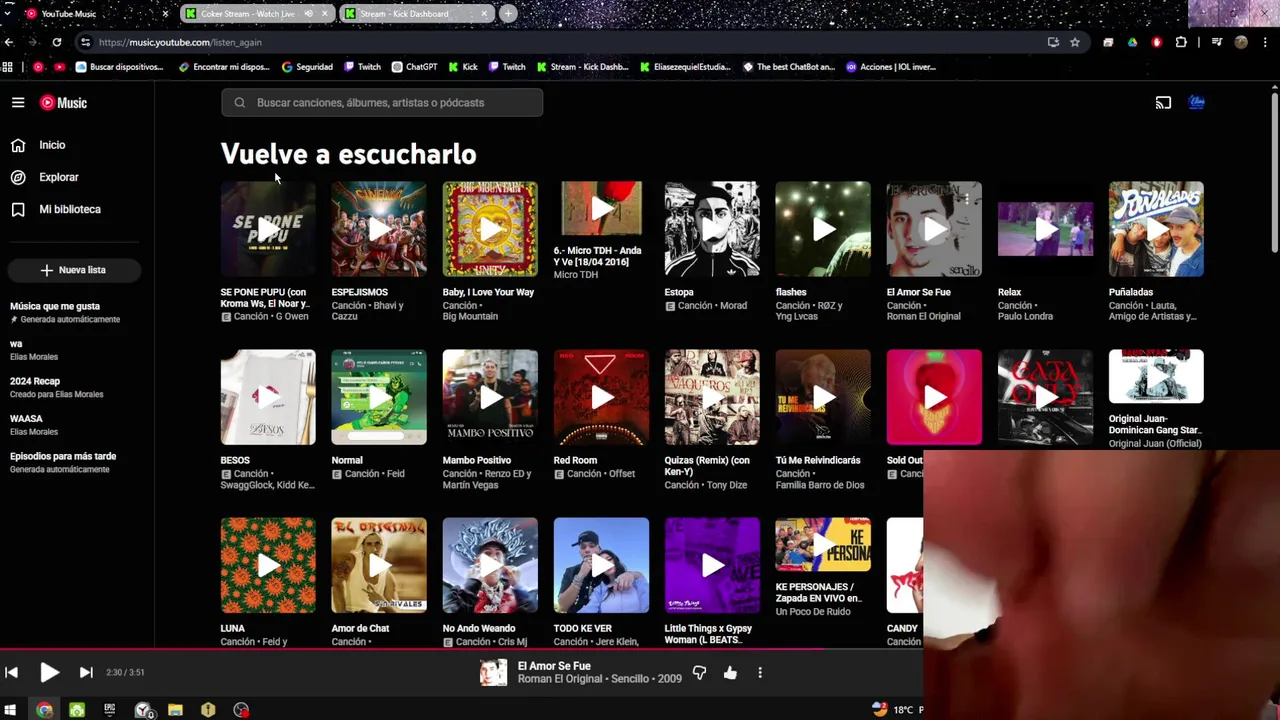Open 'Buscar dispositivos' bookmark
The image size is (1280, 720).
(x=119, y=67)
